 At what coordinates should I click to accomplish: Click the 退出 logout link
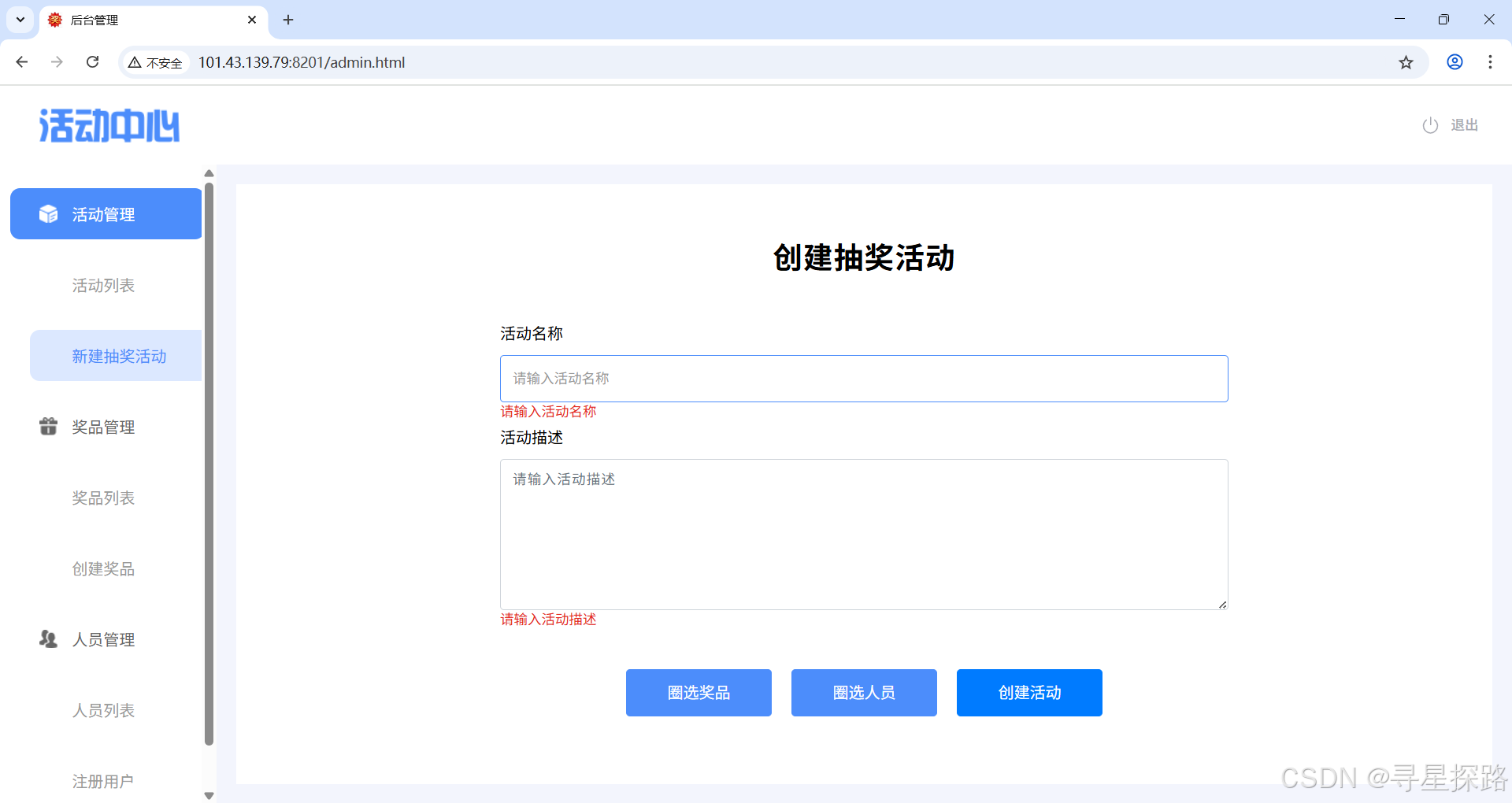[1464, 125]
